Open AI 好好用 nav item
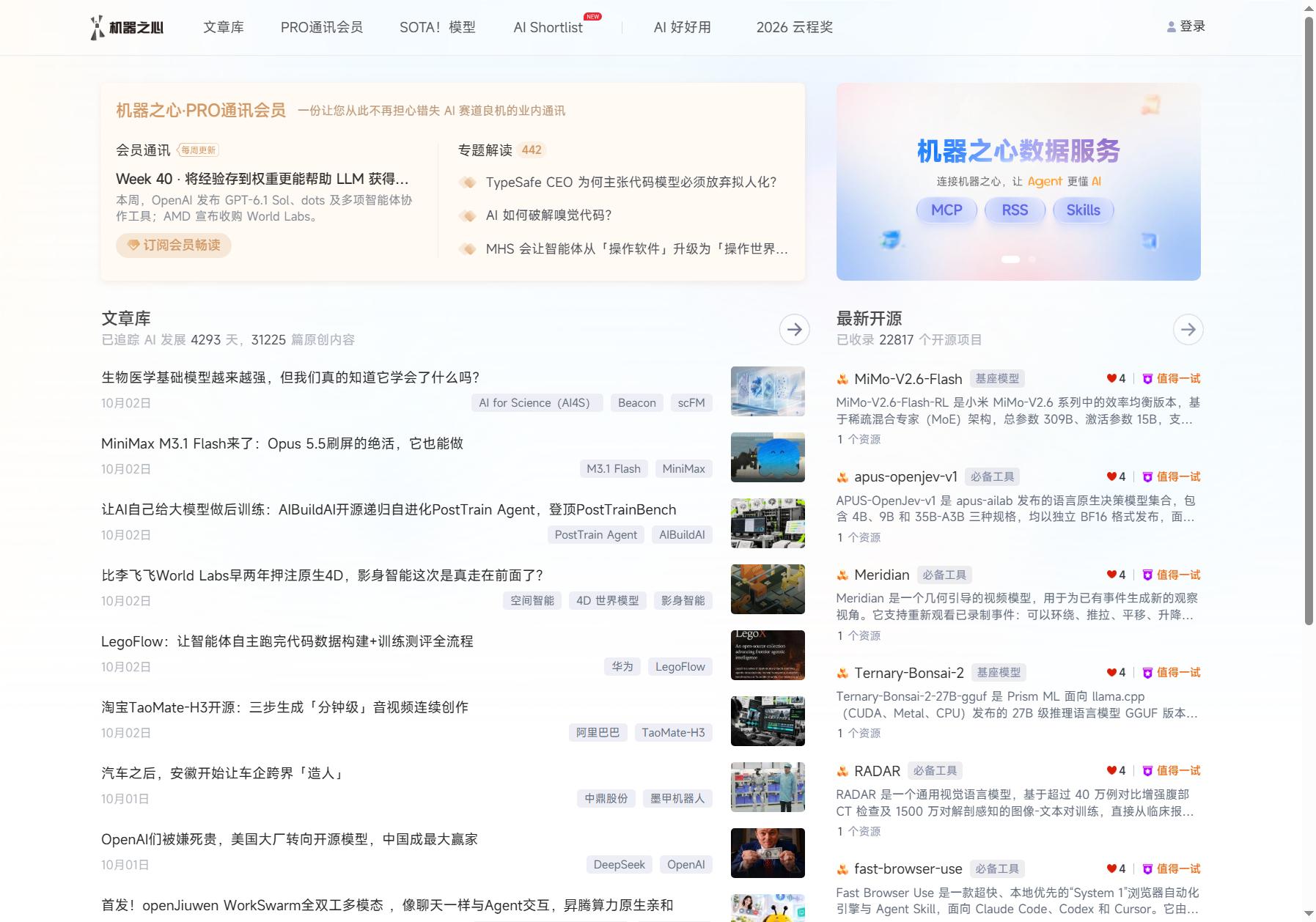This screenshot has width=1316, height=922. (x=683, y=27)
